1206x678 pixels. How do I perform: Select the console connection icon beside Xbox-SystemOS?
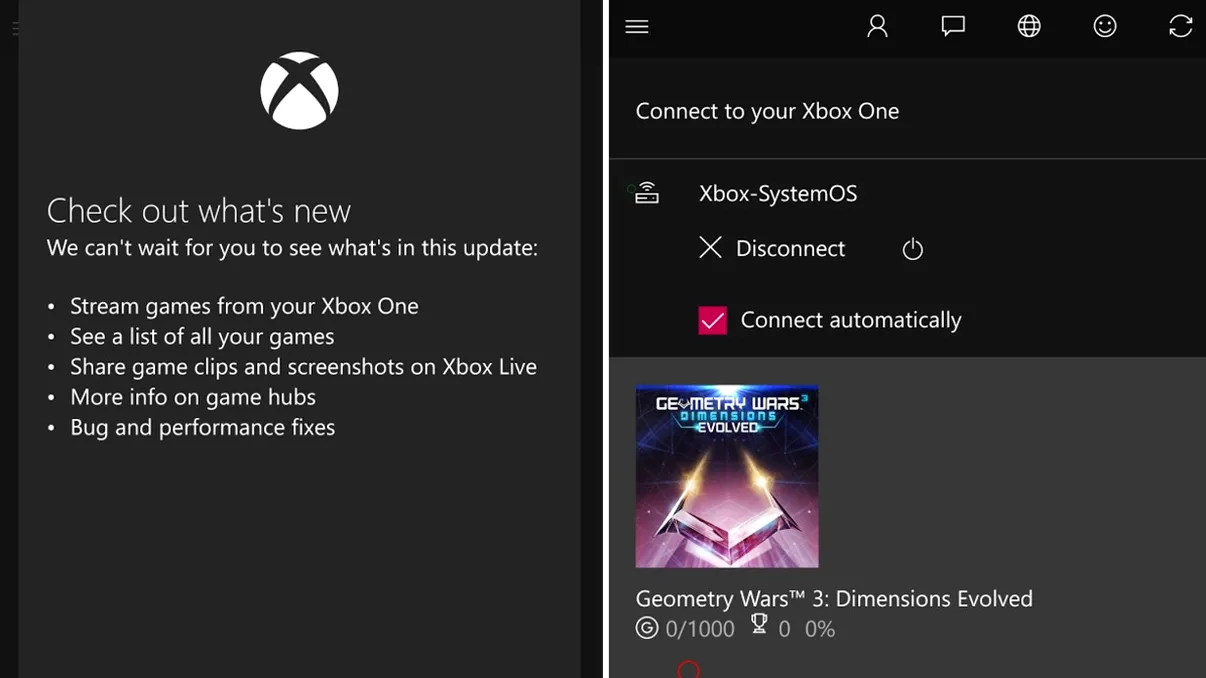(x=646, y=192)
